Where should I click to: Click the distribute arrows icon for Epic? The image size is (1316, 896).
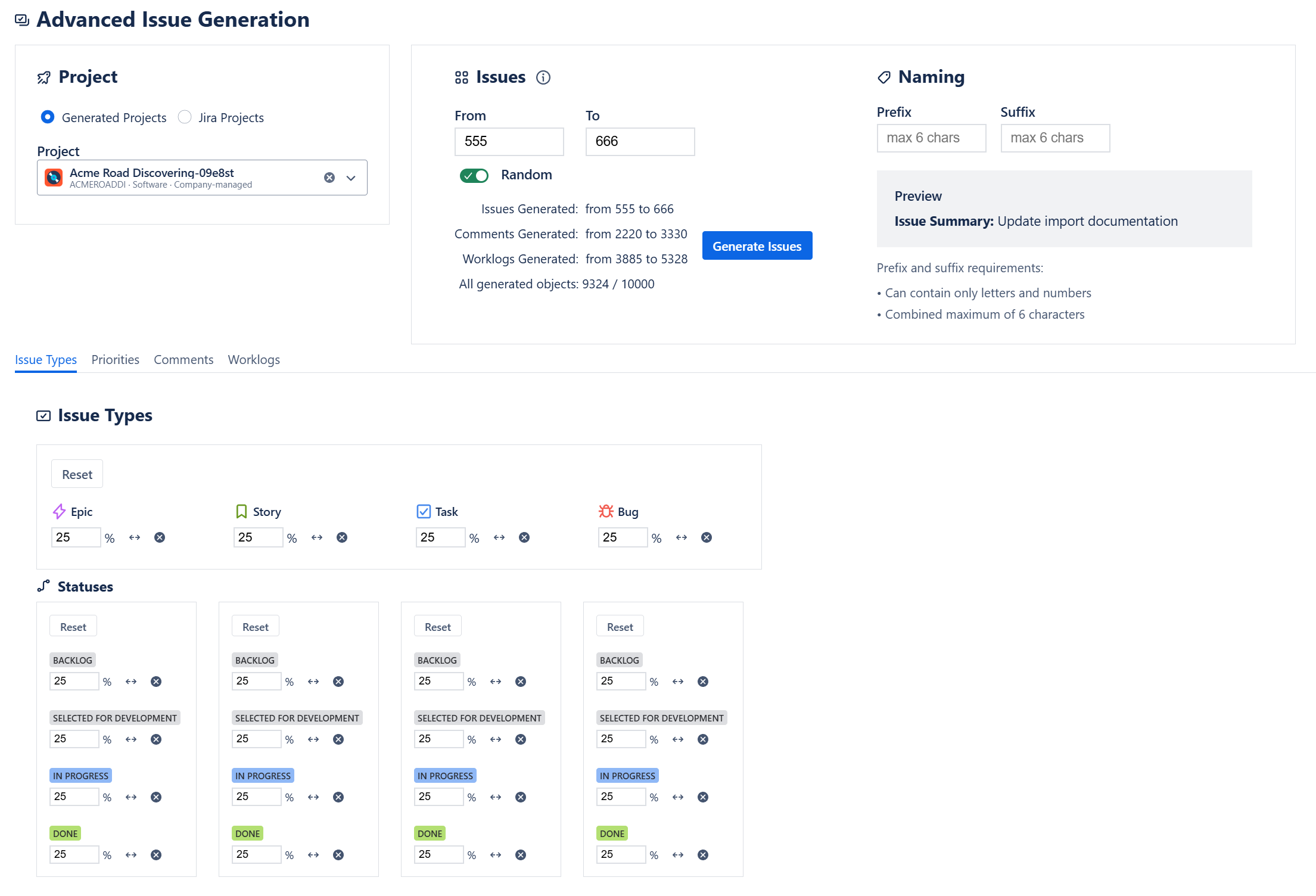135,537
